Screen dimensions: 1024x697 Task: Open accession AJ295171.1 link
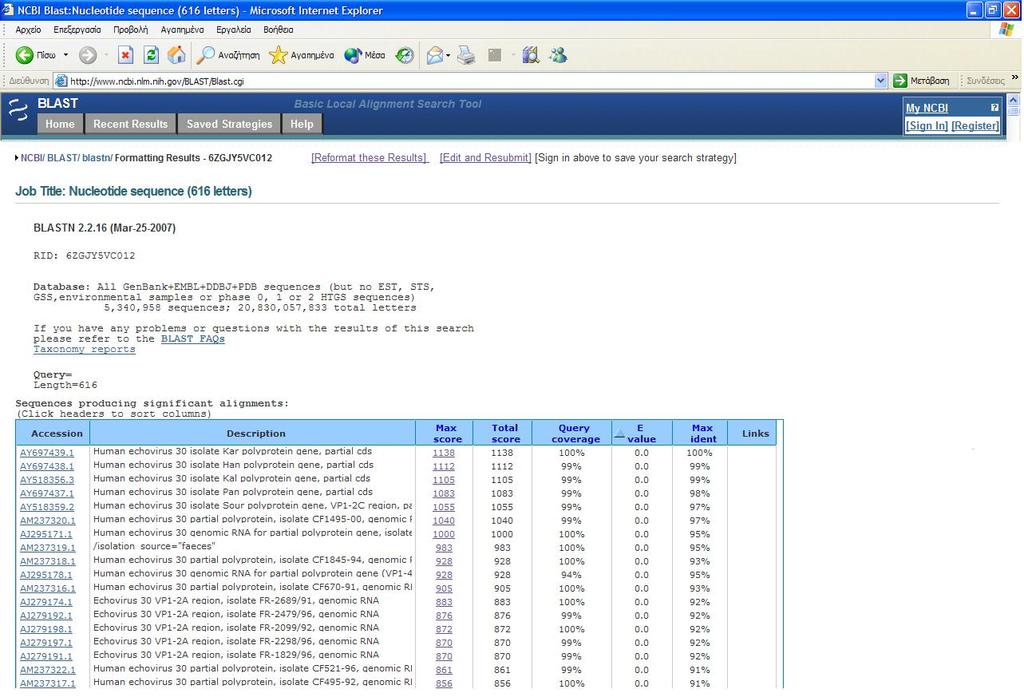(46, 534)
